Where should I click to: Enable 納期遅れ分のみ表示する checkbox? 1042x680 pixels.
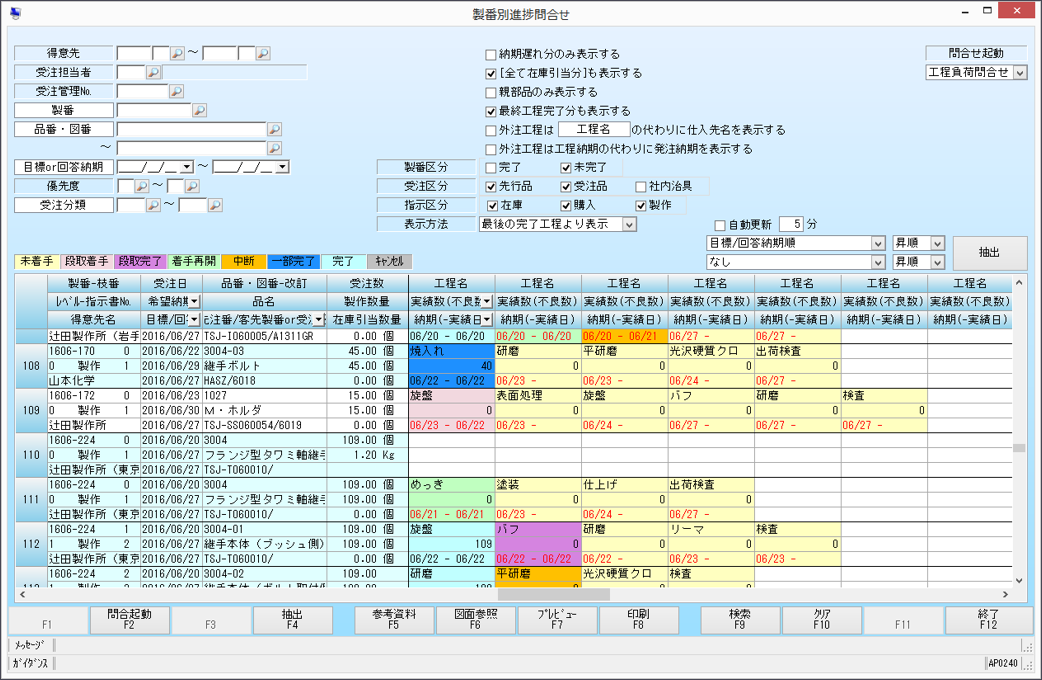coord(491,54)
